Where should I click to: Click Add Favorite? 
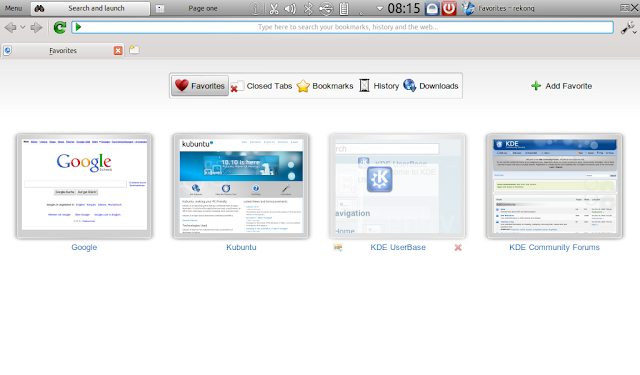[561, 86]
